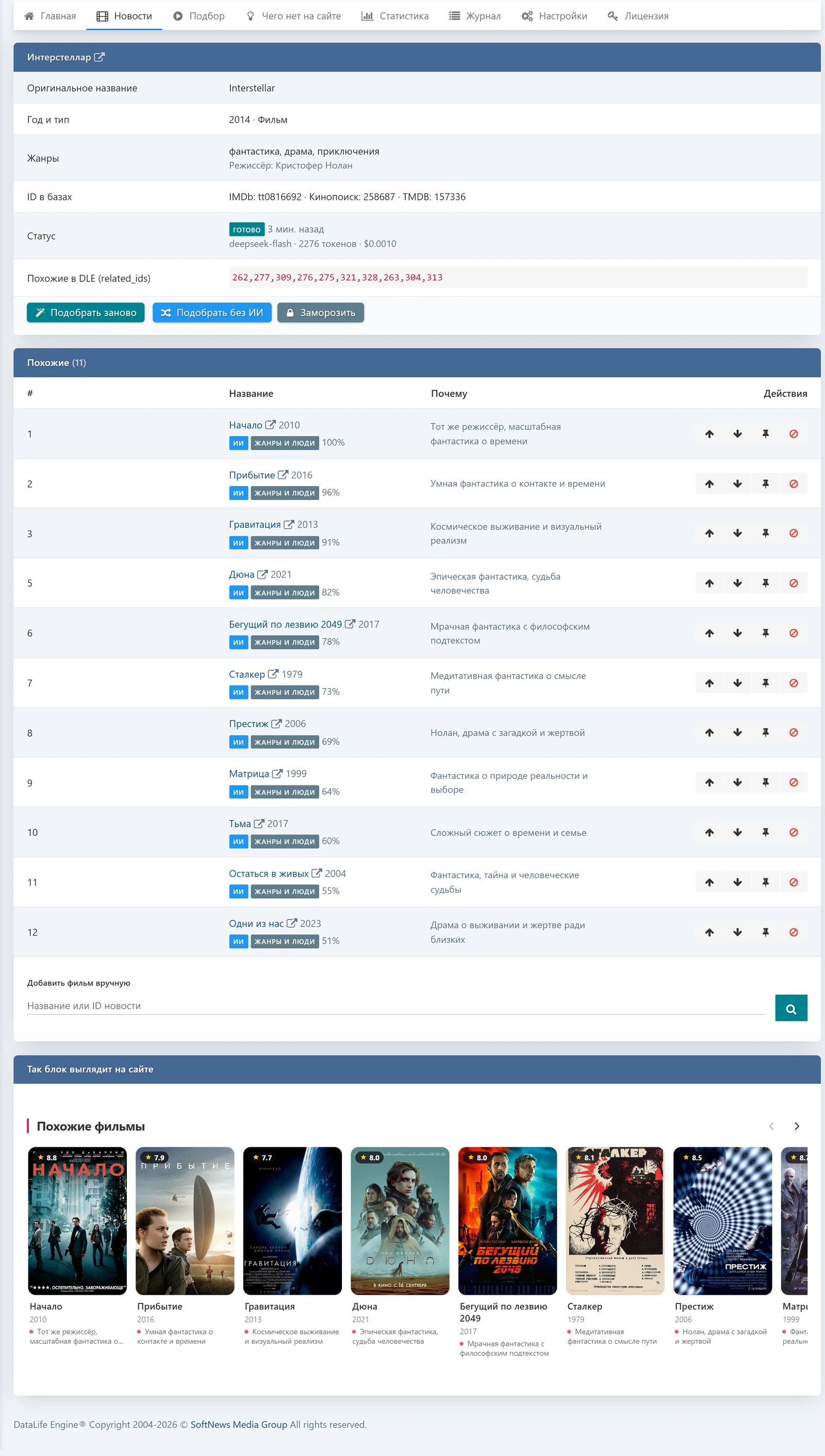Exclude Дюна with the red ban icon
This screenshot has width=825, height=1456.
coord(793,583)
